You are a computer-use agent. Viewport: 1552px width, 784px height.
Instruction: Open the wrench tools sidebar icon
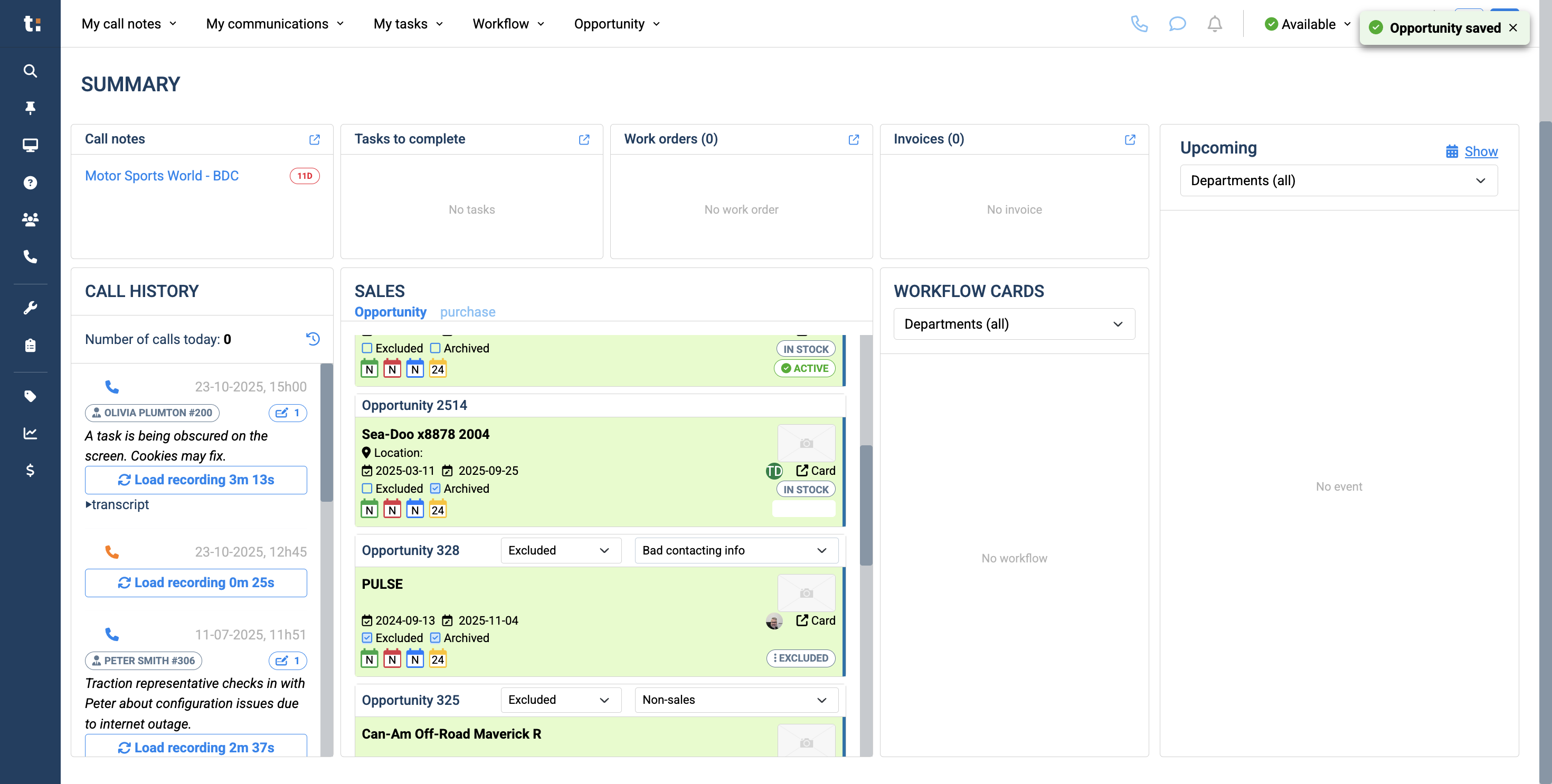[x=30, y=308]
